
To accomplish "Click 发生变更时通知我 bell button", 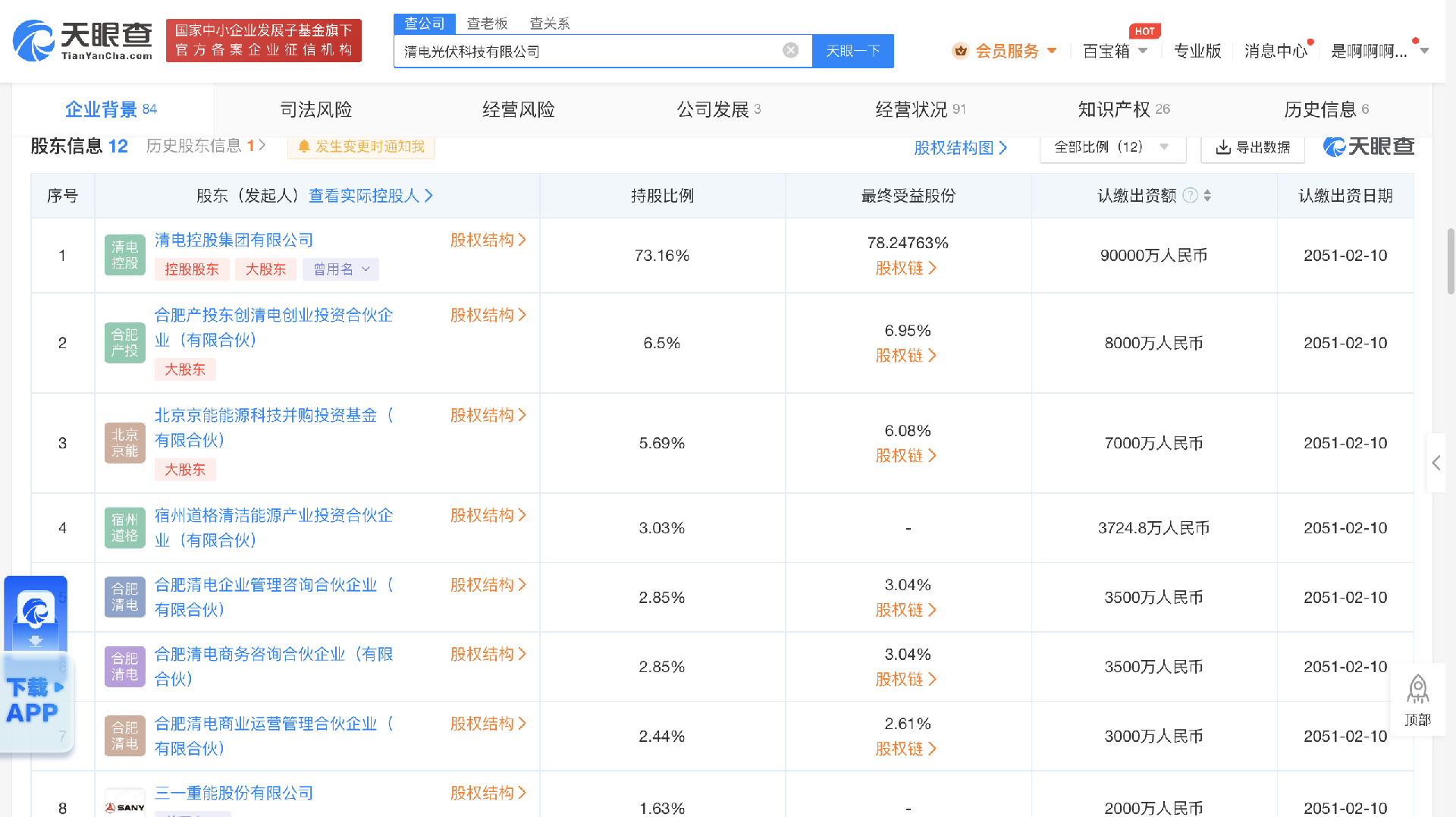I will coord(361,146).
